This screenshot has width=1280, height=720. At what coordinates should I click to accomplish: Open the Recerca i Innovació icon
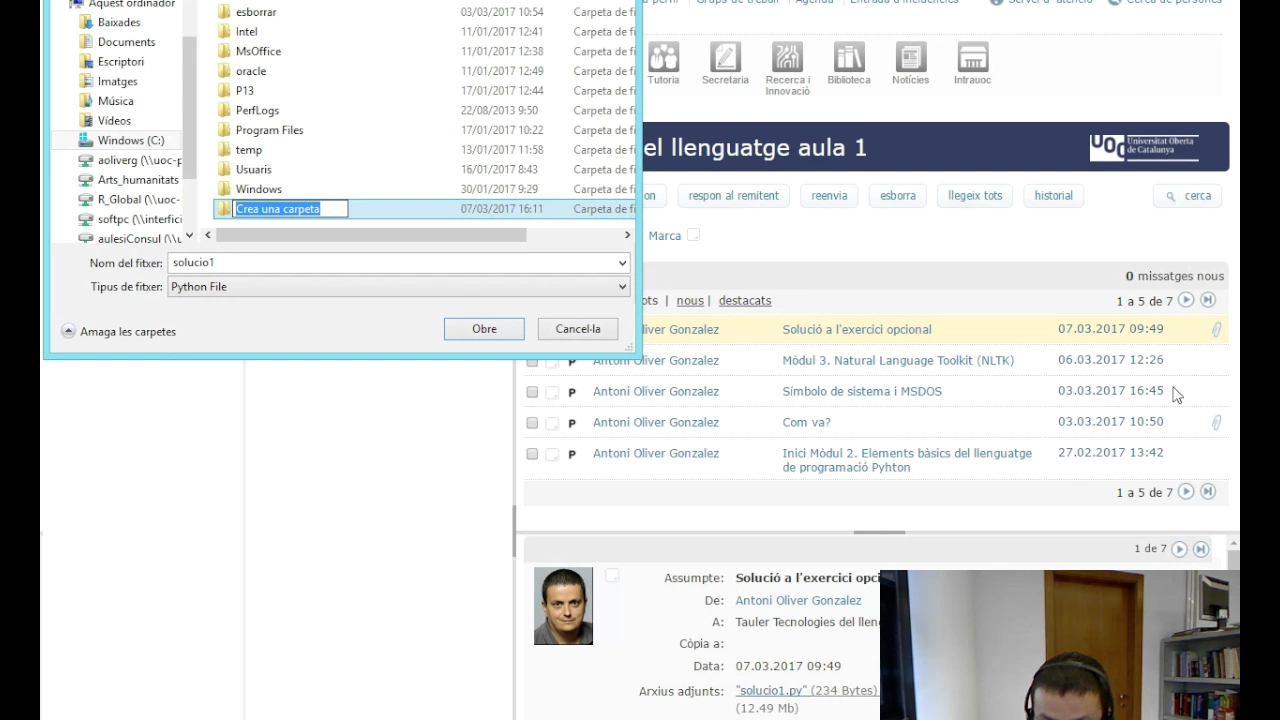(x=787, y=69)
